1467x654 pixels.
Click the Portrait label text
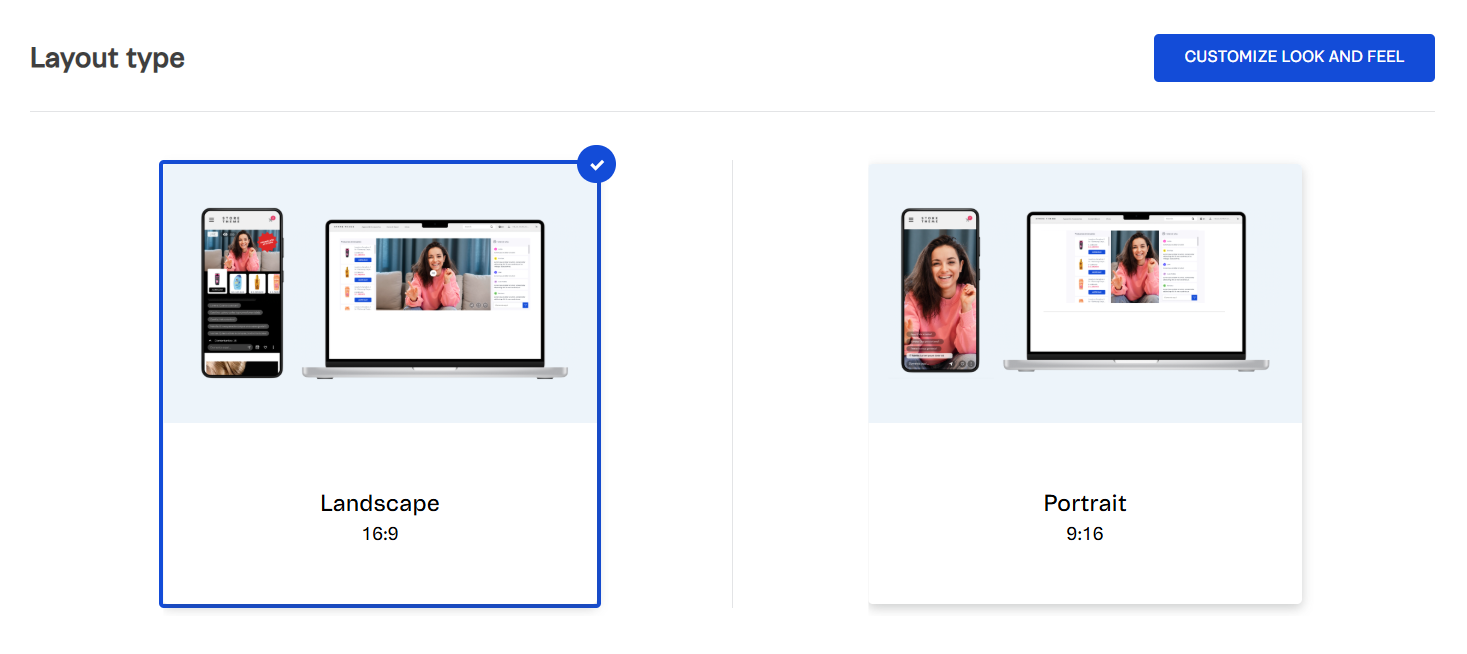[x=1085, y=503]
